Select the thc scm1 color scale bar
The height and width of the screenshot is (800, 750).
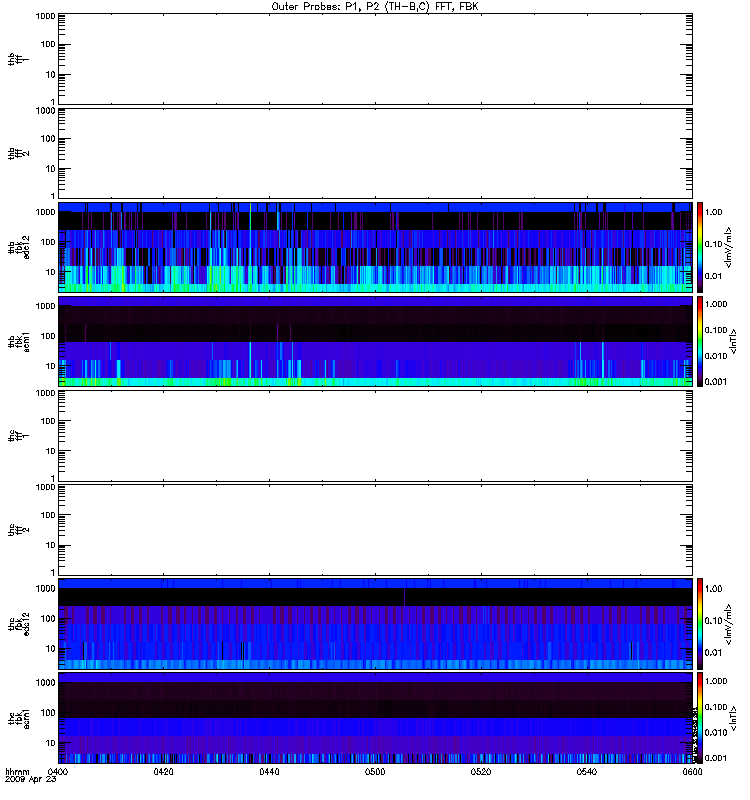[700, 718]
